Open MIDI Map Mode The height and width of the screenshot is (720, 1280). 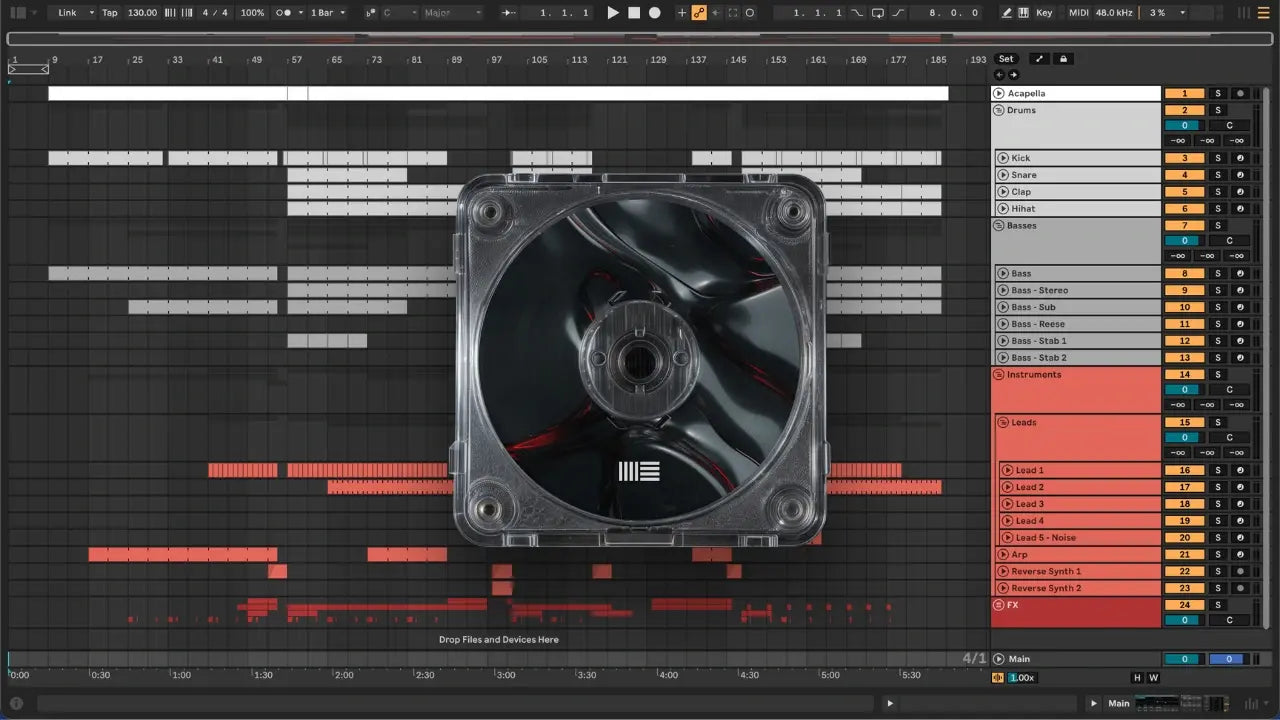coord(1078,13)
